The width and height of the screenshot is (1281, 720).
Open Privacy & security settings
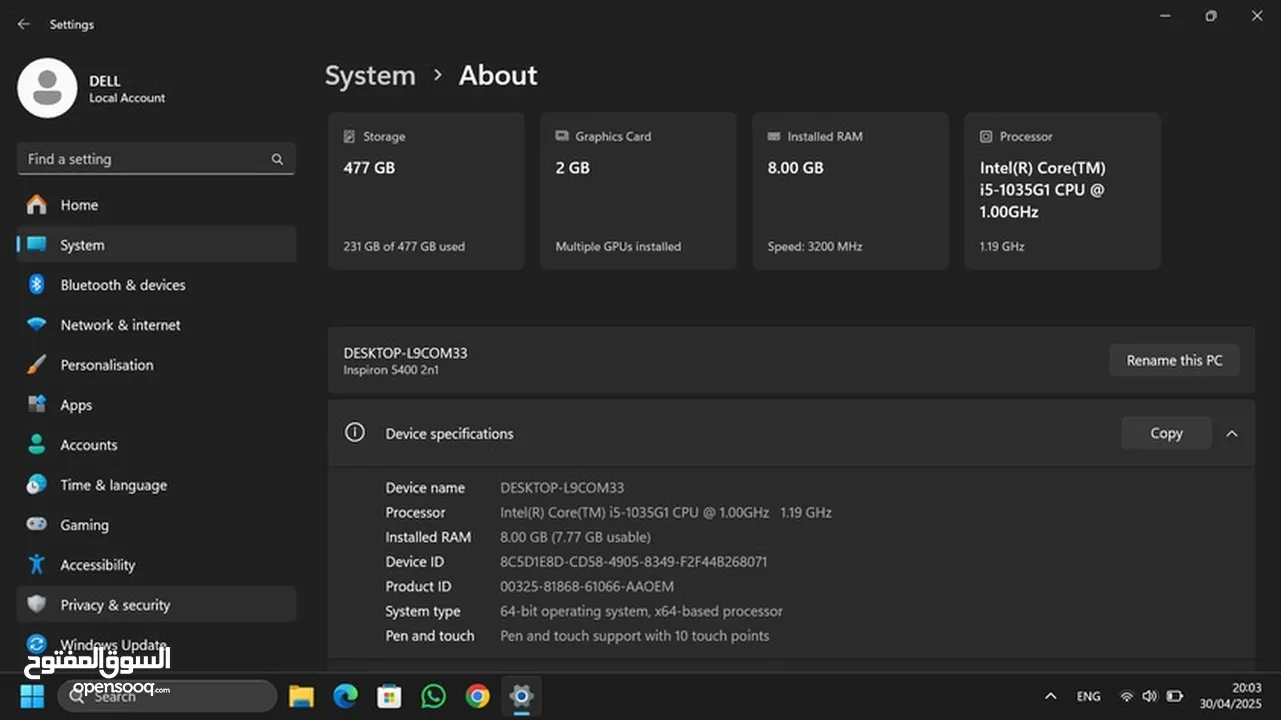point(156,605)
